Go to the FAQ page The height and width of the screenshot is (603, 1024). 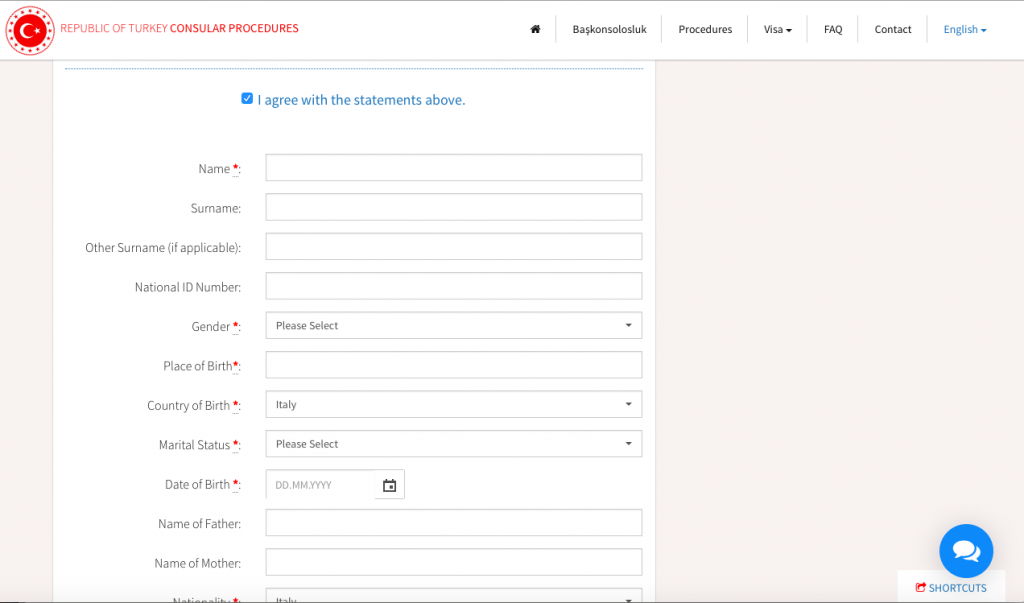832,29
